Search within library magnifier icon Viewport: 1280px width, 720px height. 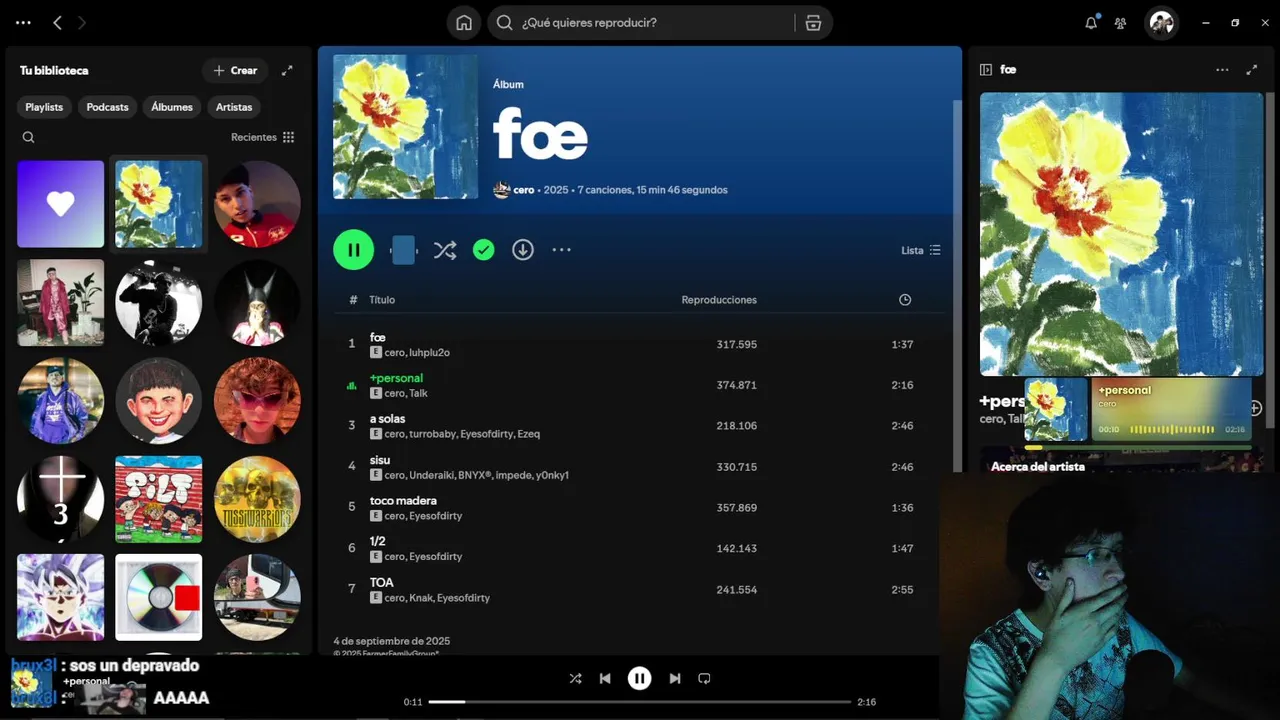28,137
